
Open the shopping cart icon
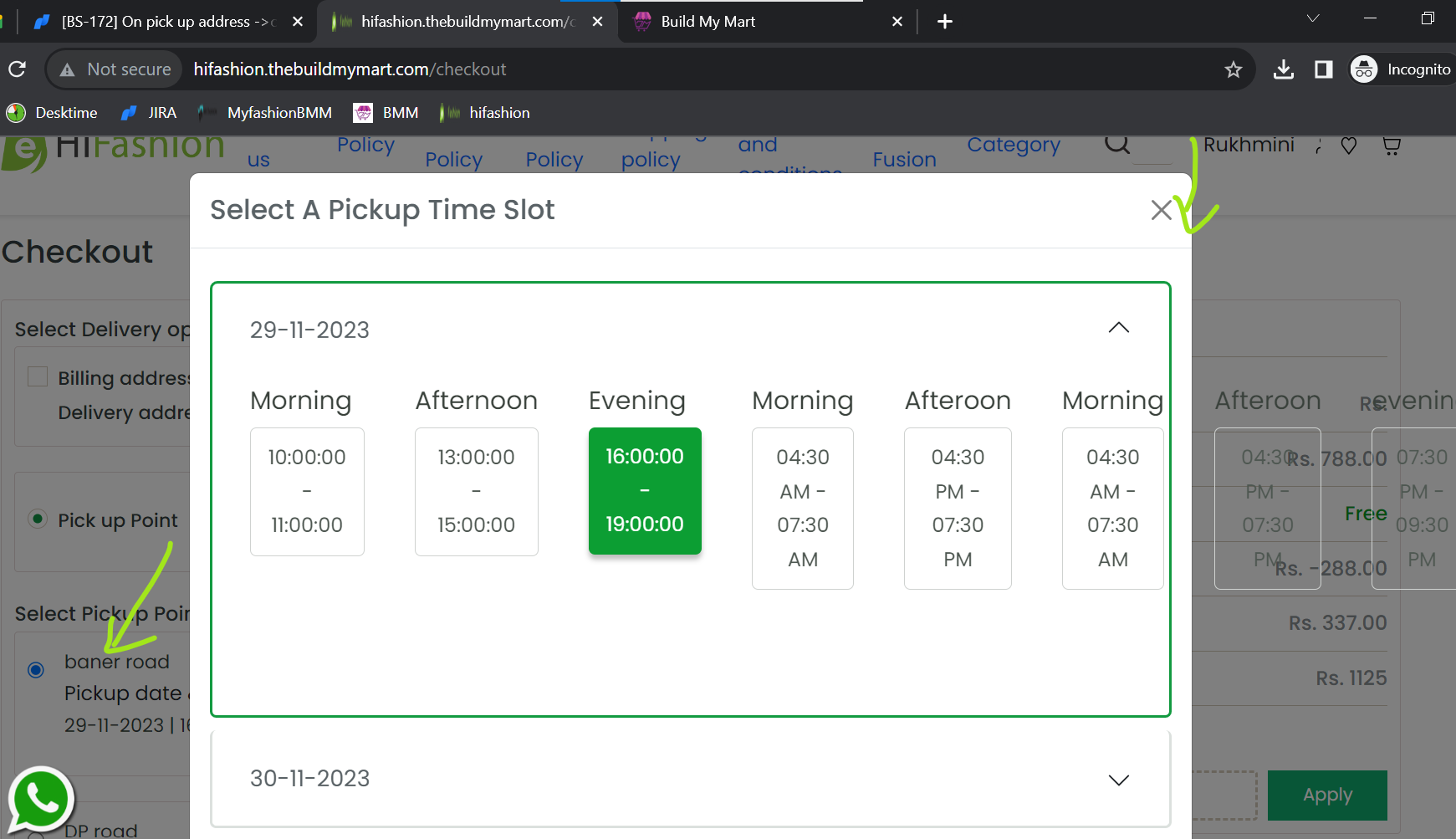pos(1392,146)
